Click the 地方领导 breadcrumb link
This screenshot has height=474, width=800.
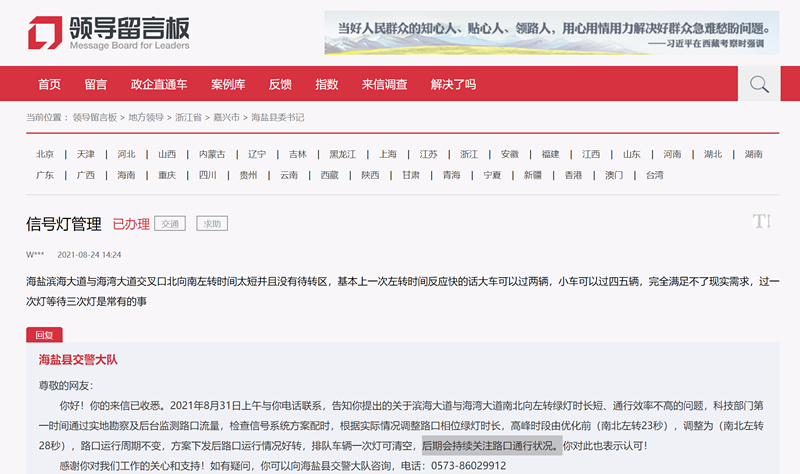click(x=145, y=118)
